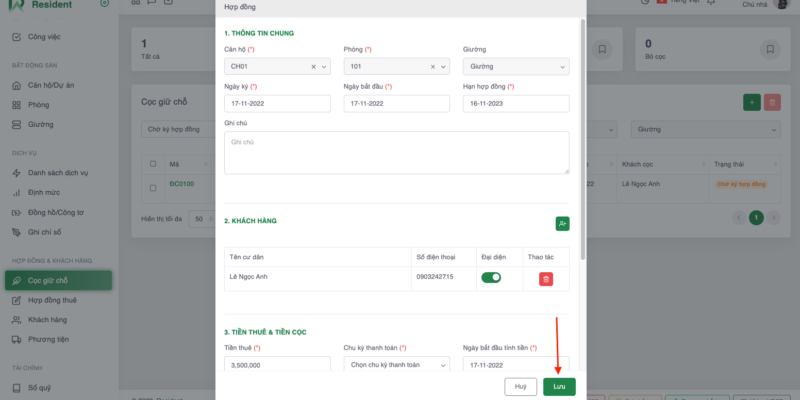Screen dimensions: 800x400
Task: Click the red delete button beside the plus button
Action: tap(772, 102)
